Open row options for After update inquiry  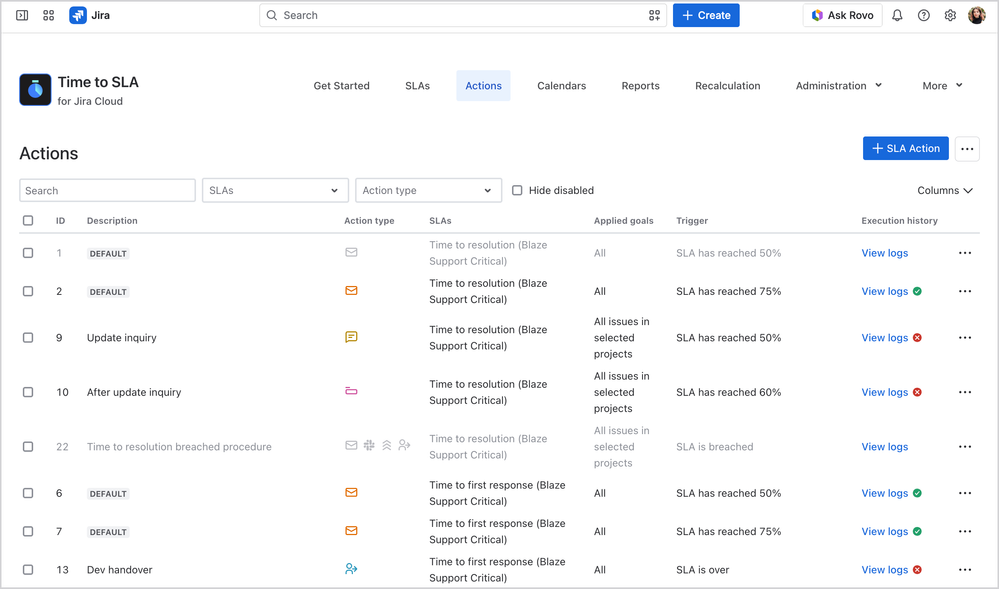tap(965, 392)
